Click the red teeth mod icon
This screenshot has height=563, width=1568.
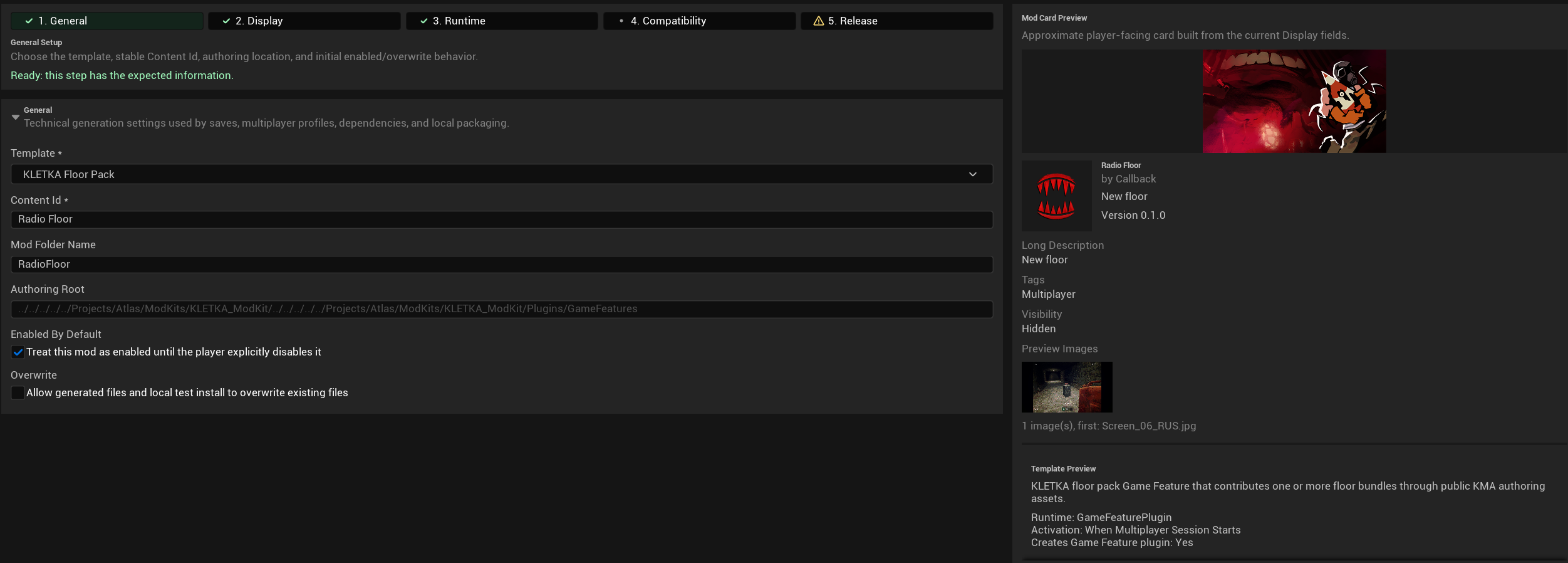coord(1056,196)
